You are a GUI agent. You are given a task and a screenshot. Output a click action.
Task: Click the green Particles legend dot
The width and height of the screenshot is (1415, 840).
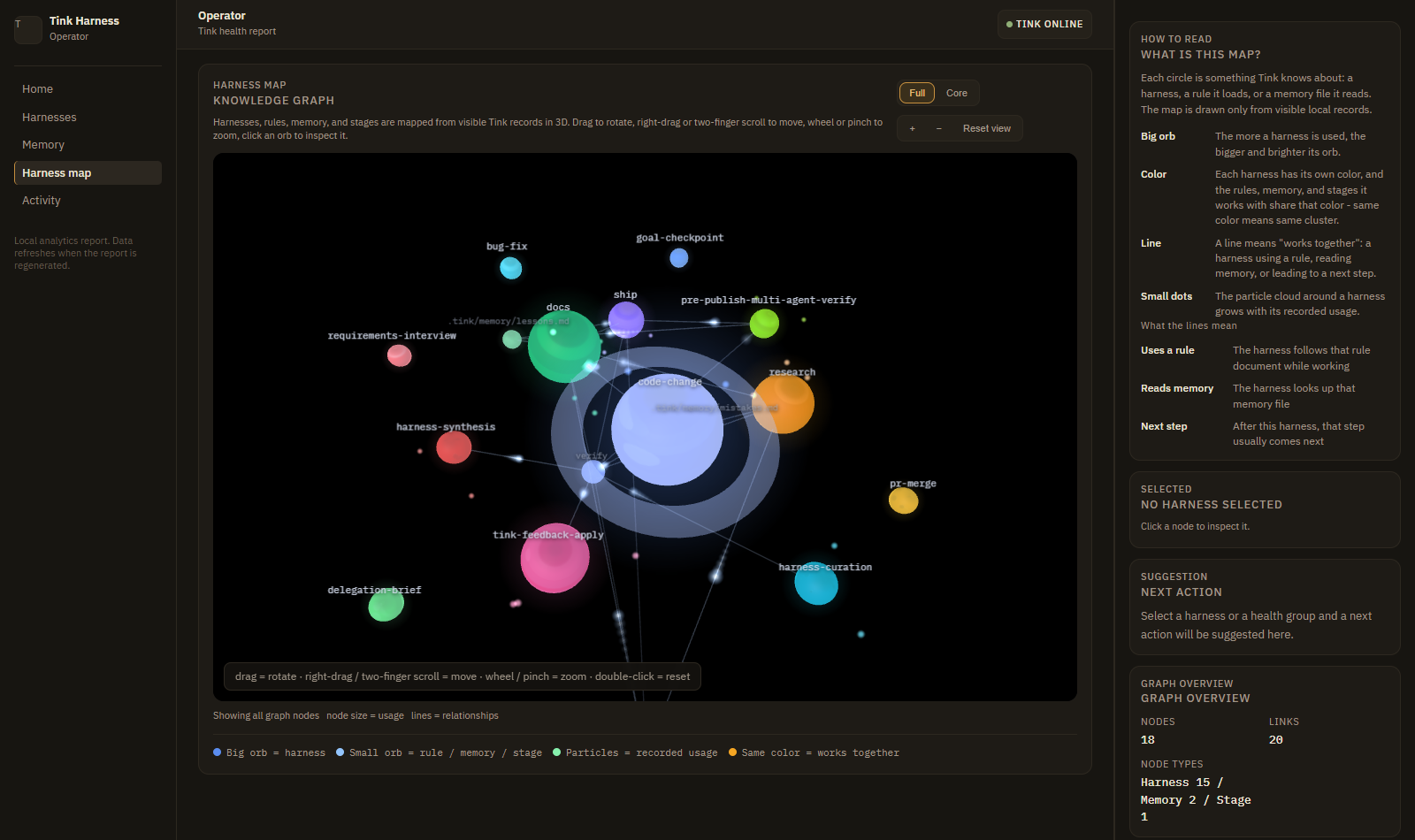point(557,752)
